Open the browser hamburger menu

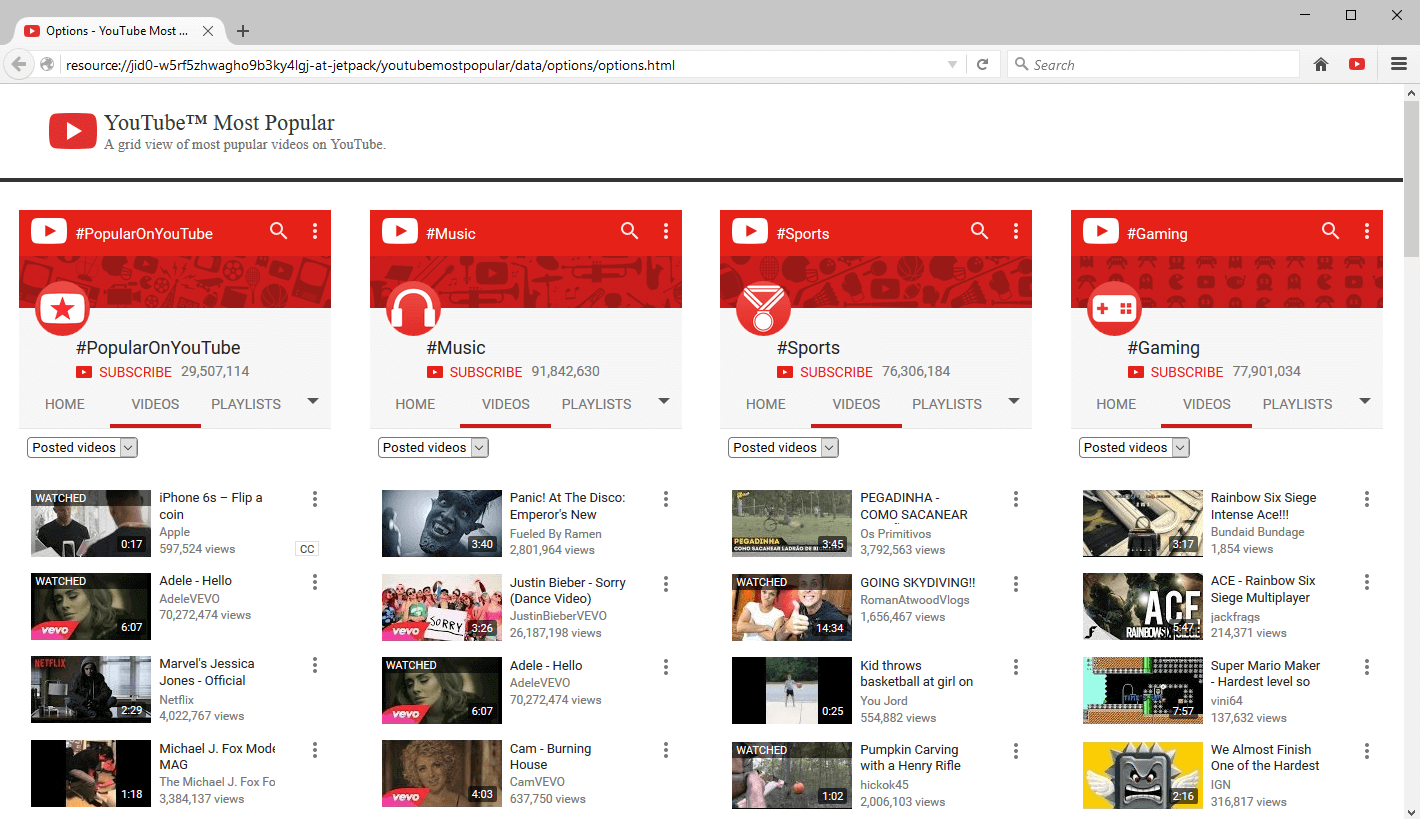1399,65
